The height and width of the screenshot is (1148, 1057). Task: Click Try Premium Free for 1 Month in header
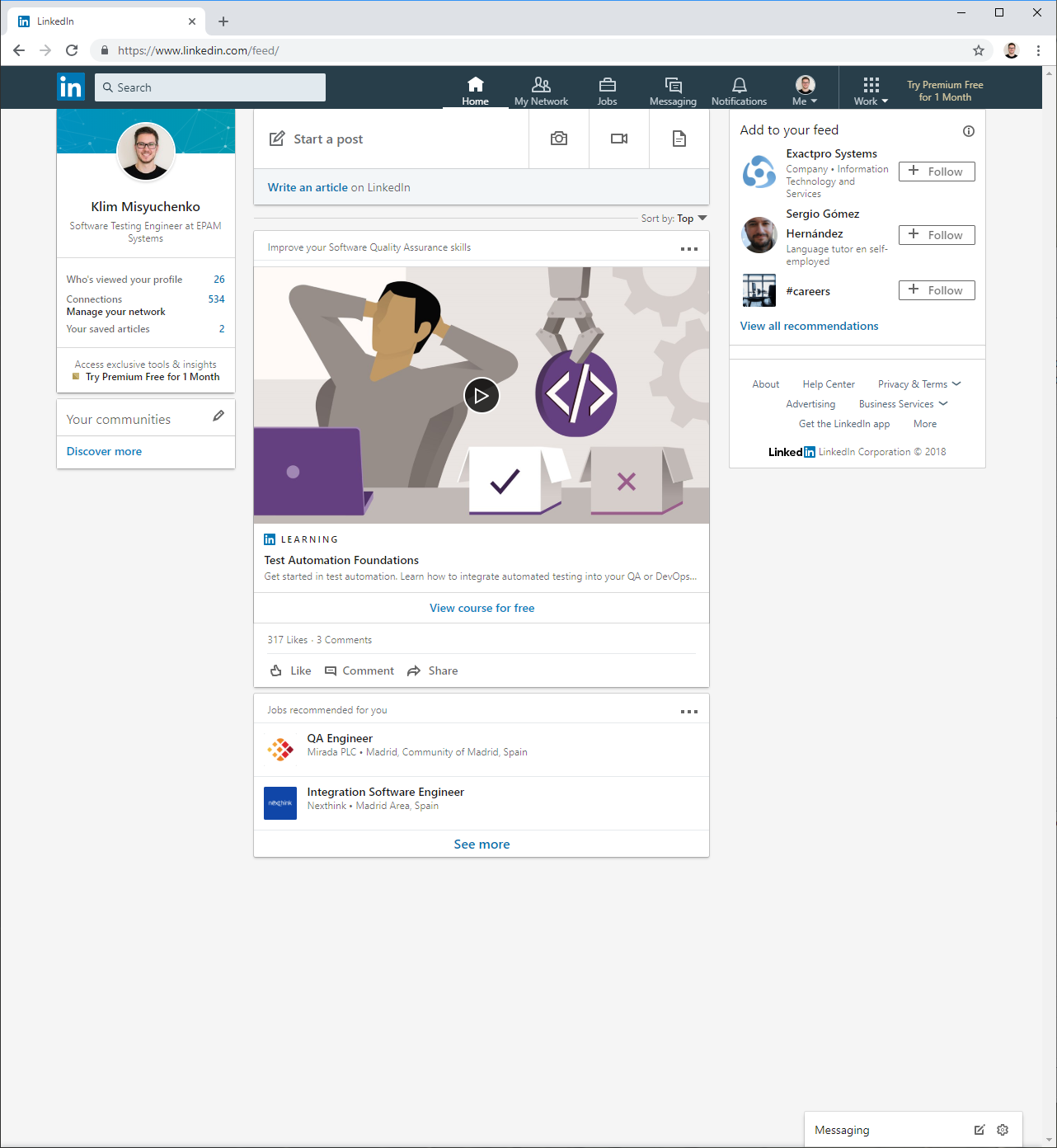945,91
